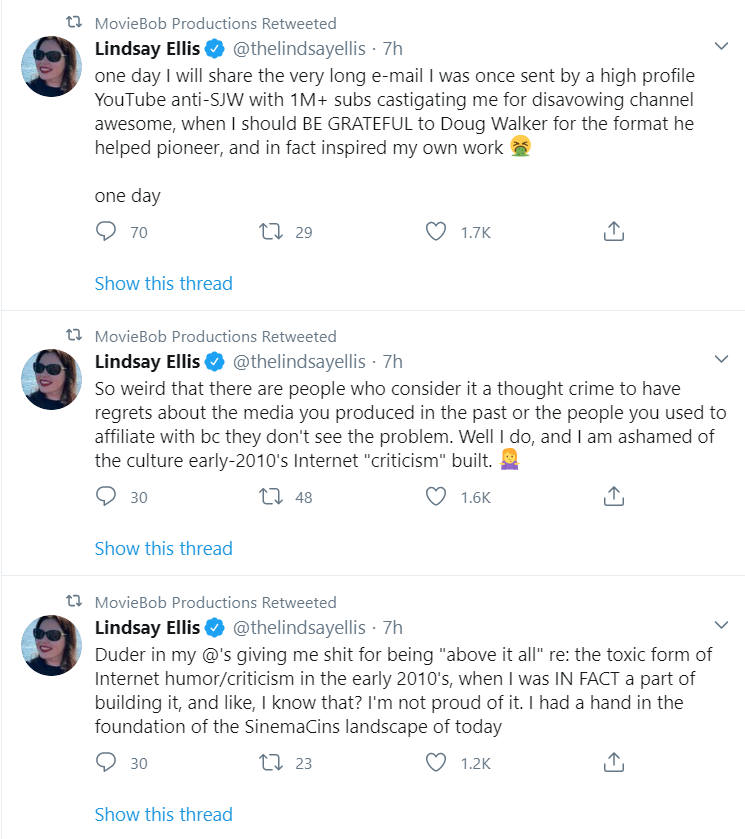Reply to the Doug Walker email tweet
Image resolution: width=745 pixels, height=839 pixels.
106,232
